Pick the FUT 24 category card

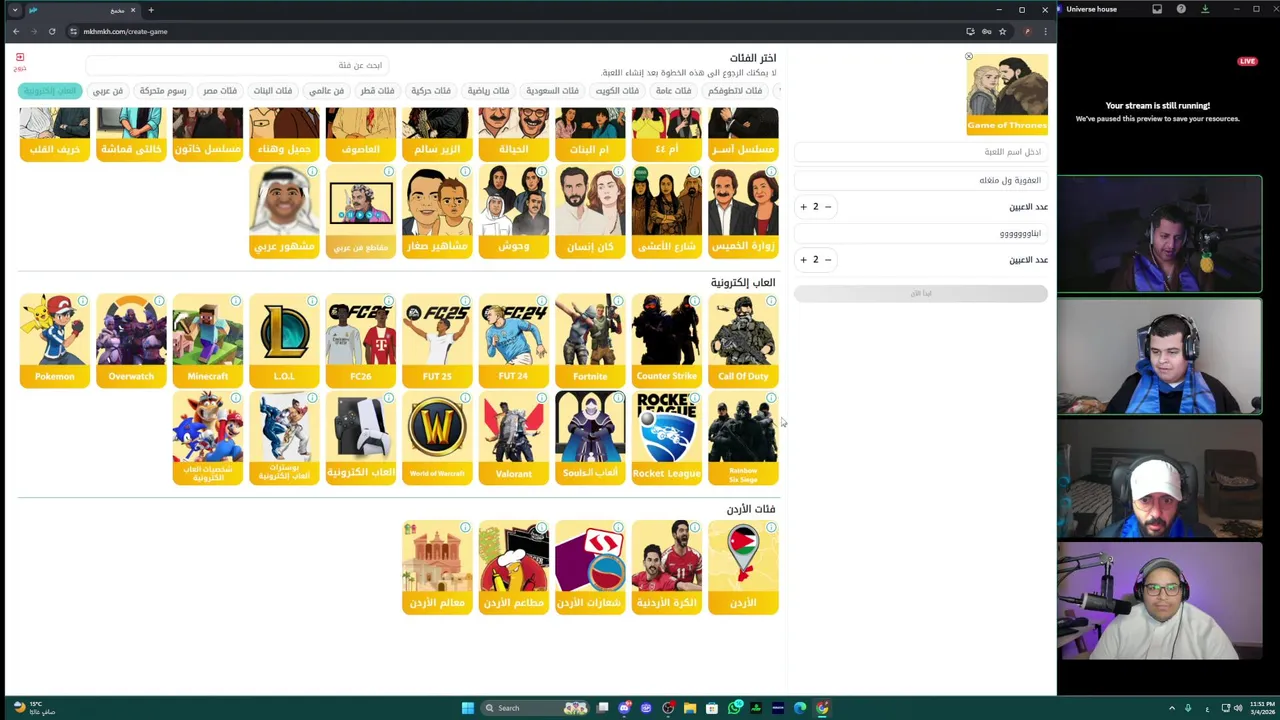coord(513,340)
